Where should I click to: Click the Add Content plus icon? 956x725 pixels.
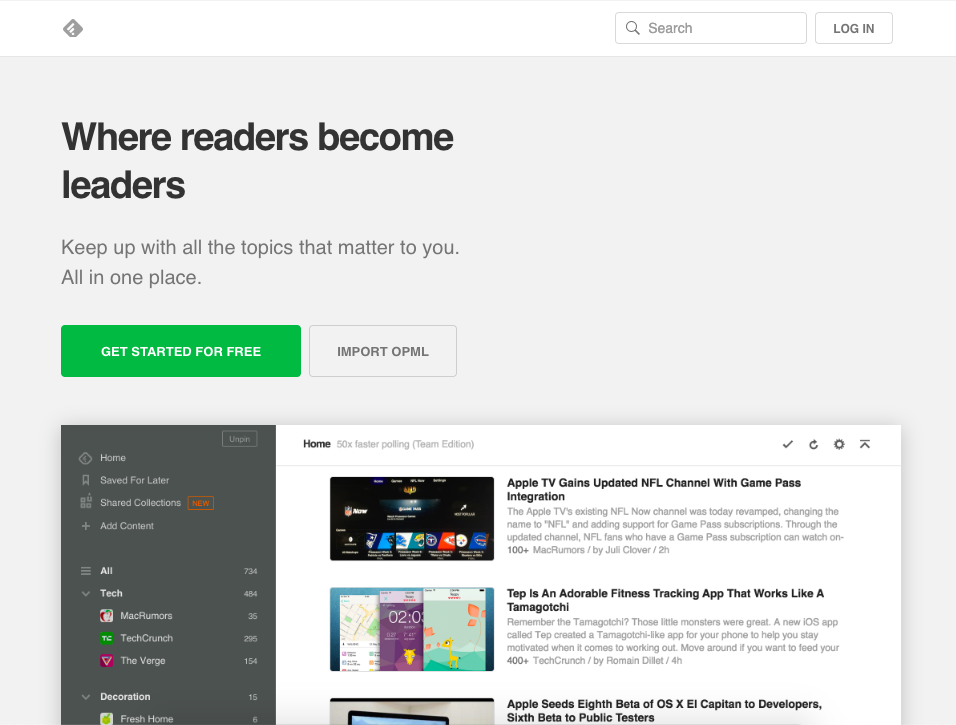click(86, 525)
